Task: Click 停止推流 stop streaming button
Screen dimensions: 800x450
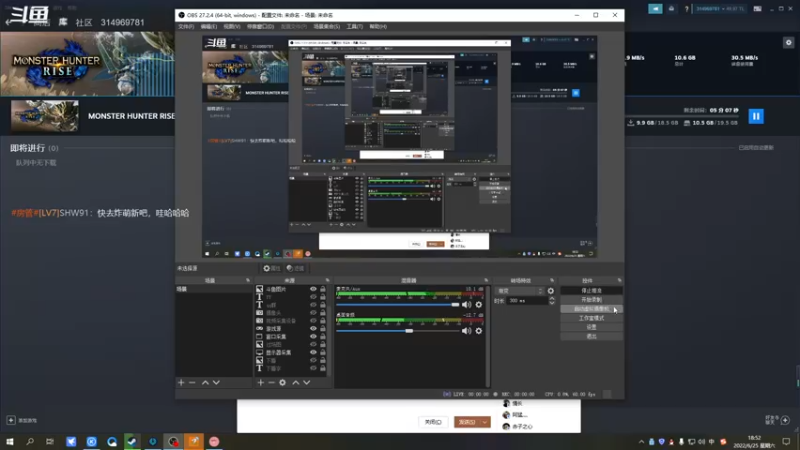Action: tap(591, 290)
